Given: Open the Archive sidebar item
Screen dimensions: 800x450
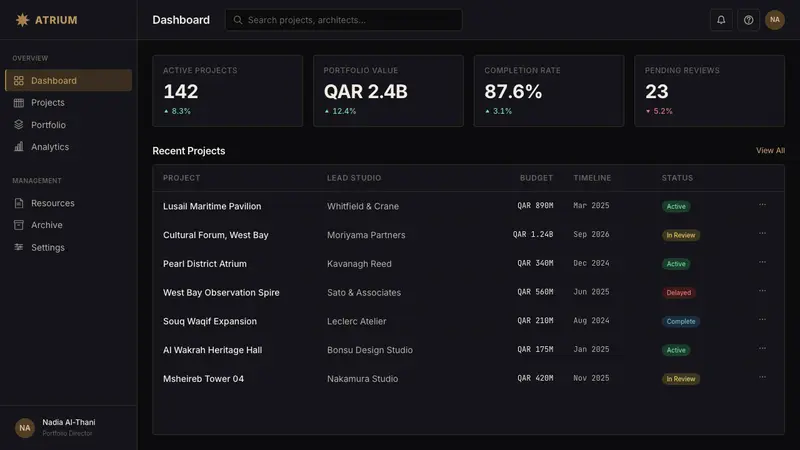Looking at the screenshot, I should 68,225.
